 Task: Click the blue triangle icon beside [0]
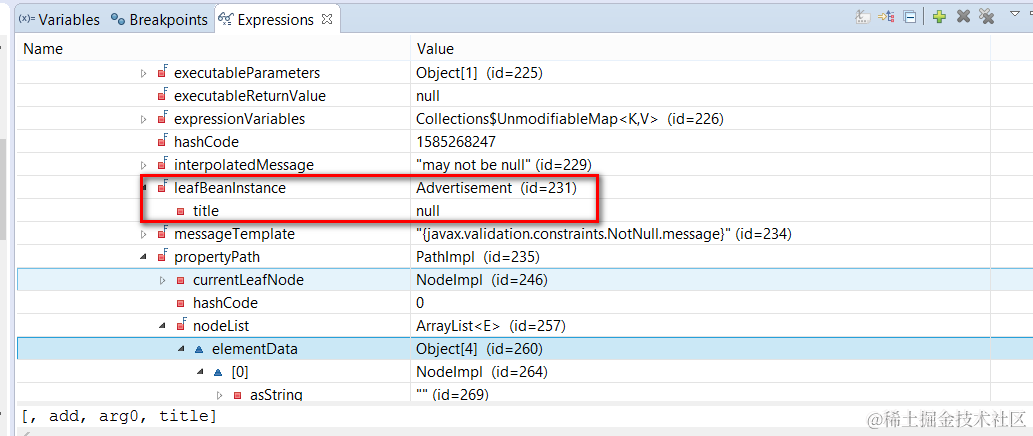pyautogui.click(x=219, y=373)
